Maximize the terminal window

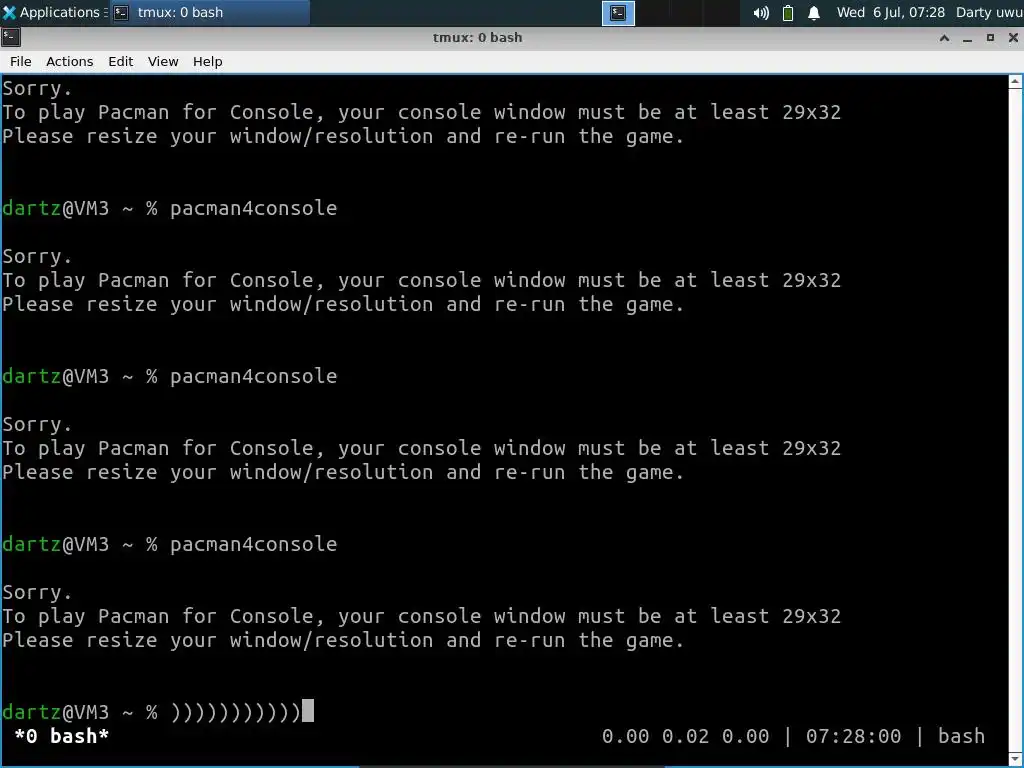990,38
